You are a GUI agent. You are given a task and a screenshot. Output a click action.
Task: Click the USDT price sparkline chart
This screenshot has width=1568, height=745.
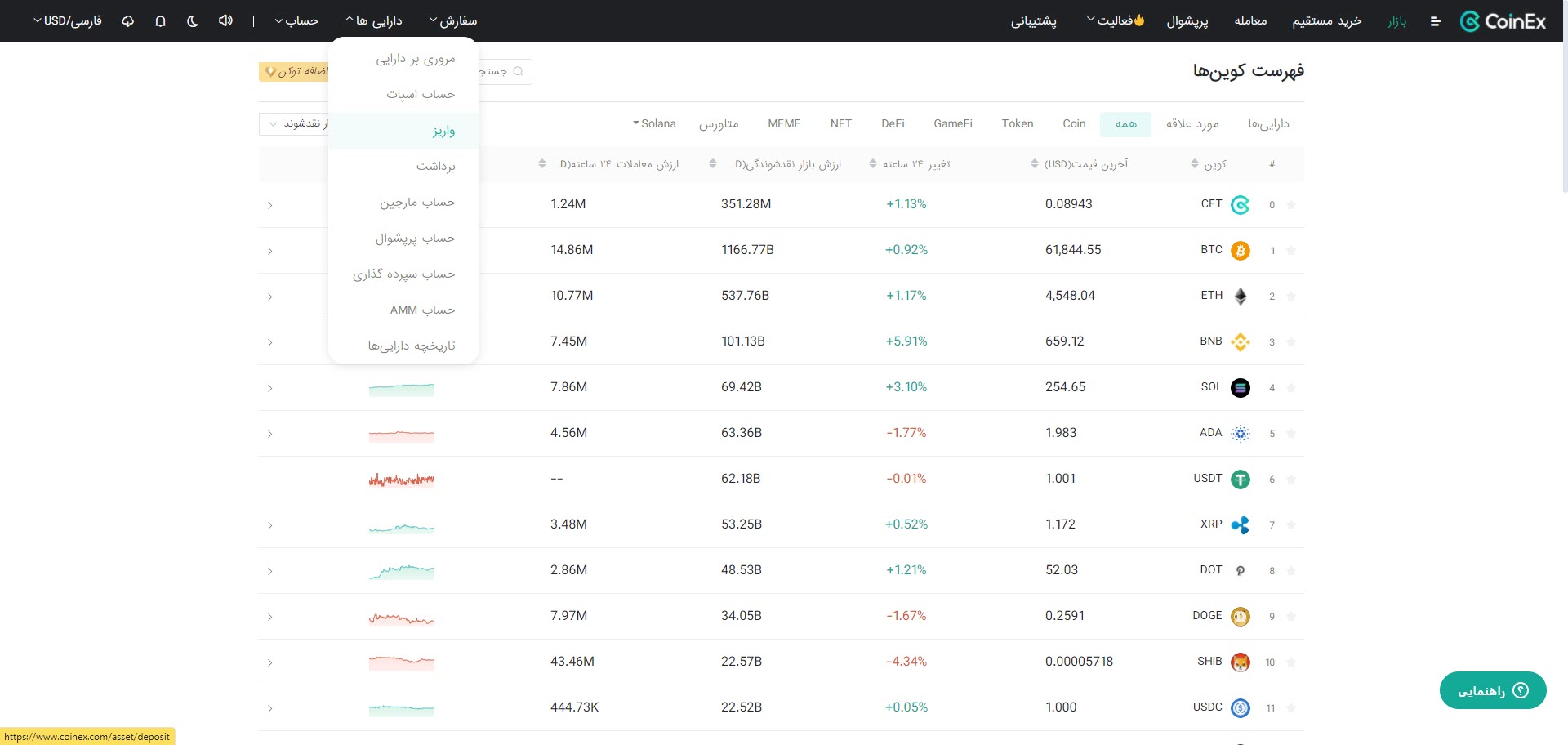point(402,480)
